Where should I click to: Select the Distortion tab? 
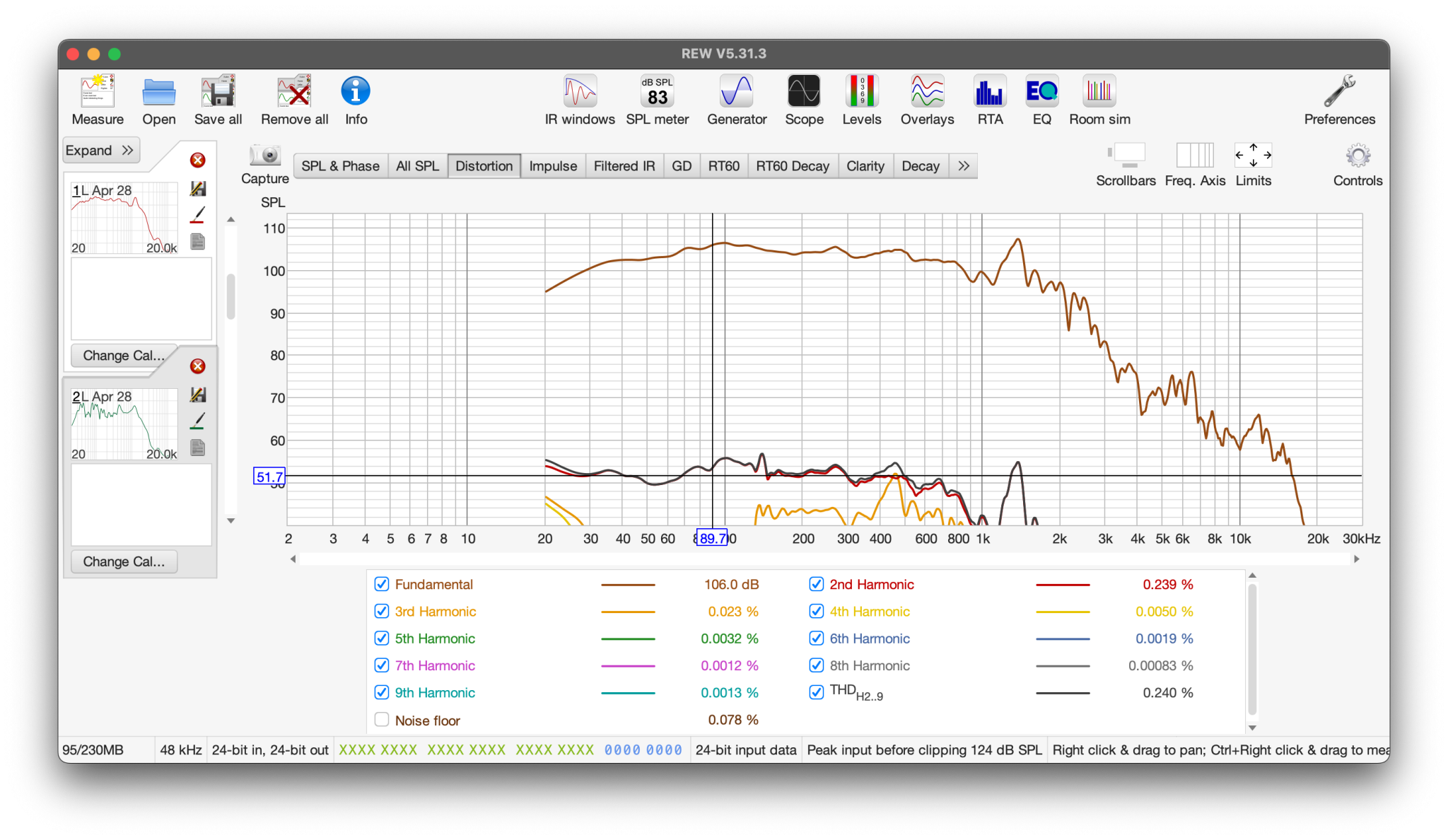(x=484, y=166)
